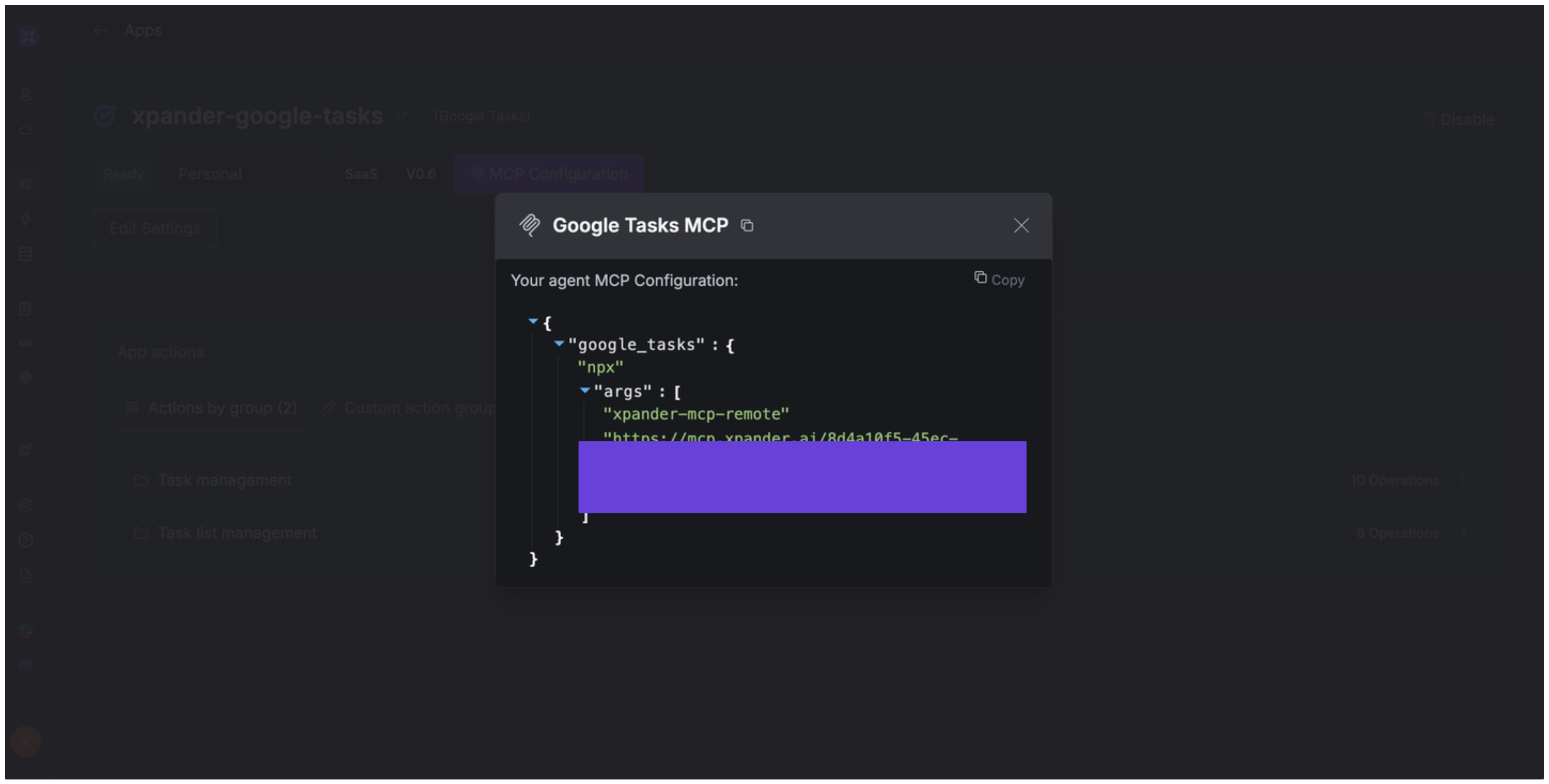Collapse the root JSON object
Screen dimensions: 1549x784
click(533, 322)
